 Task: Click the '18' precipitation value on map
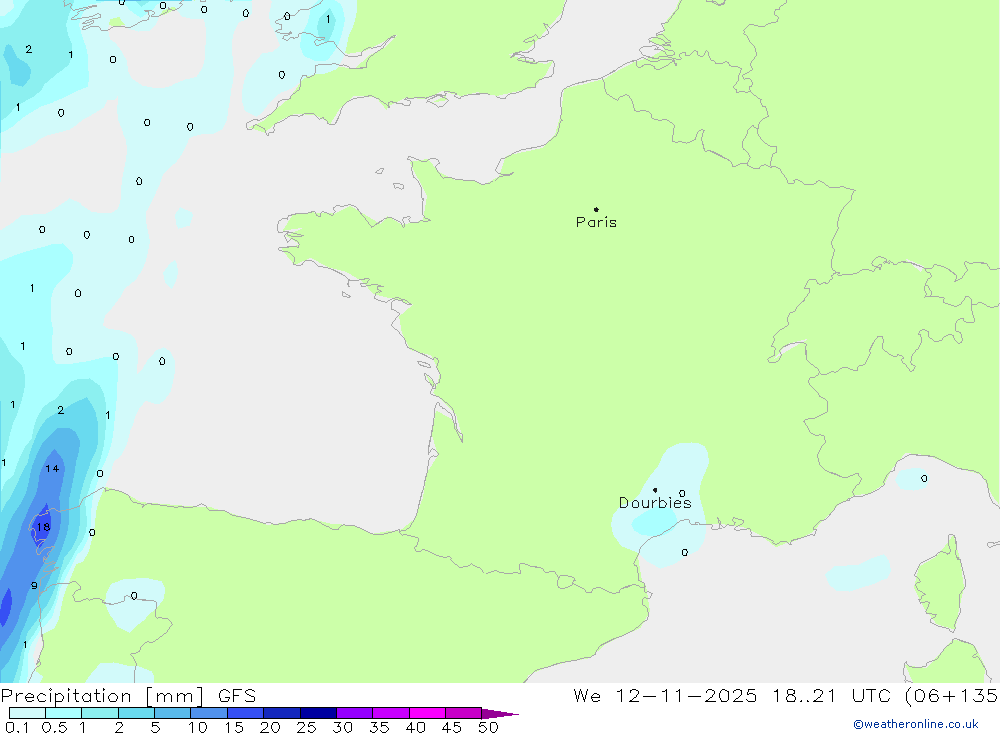pyautogui.click(x=43, y=527)
